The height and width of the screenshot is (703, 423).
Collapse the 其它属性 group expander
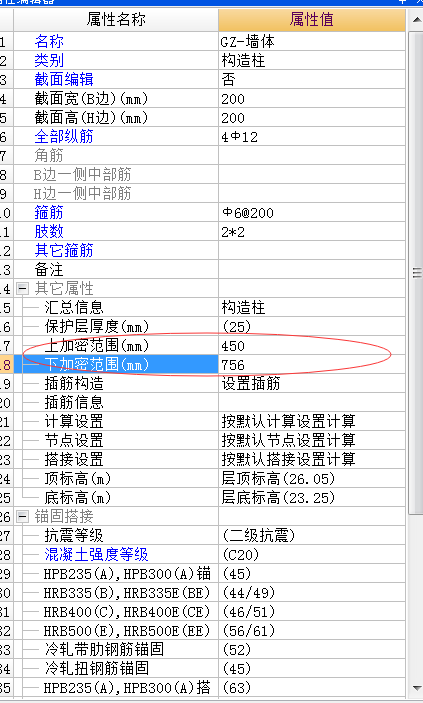pos(22,288)
